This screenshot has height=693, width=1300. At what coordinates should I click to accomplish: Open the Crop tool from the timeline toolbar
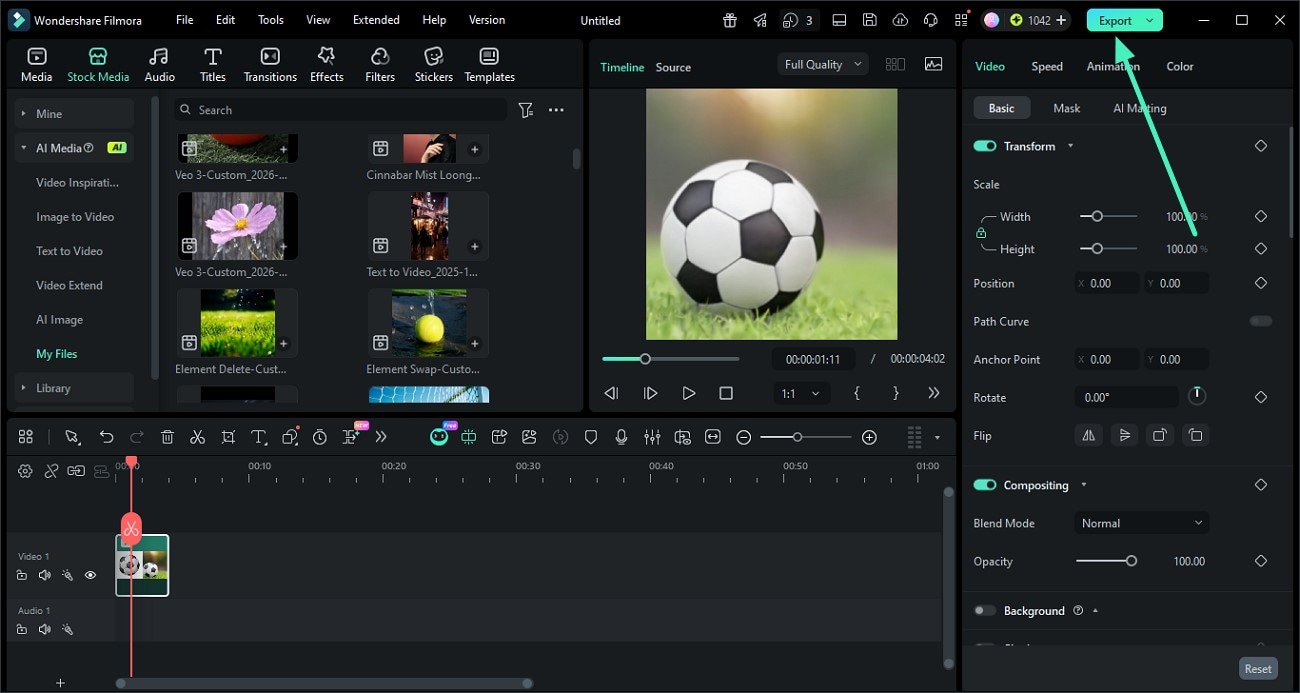tap(228, 437)
